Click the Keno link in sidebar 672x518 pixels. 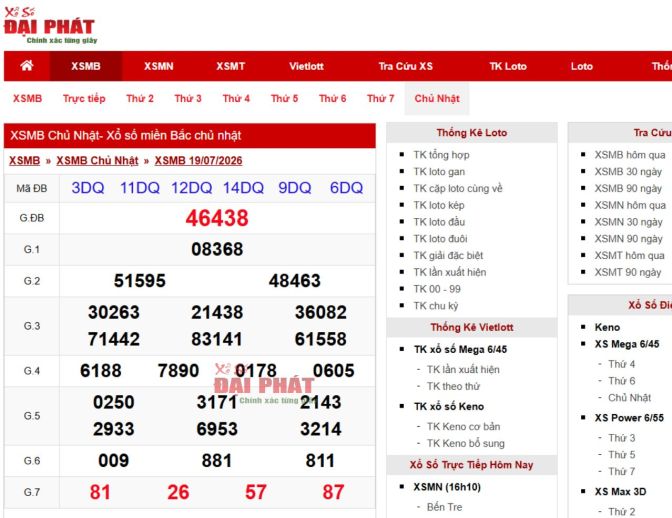[x=607, y=327]
